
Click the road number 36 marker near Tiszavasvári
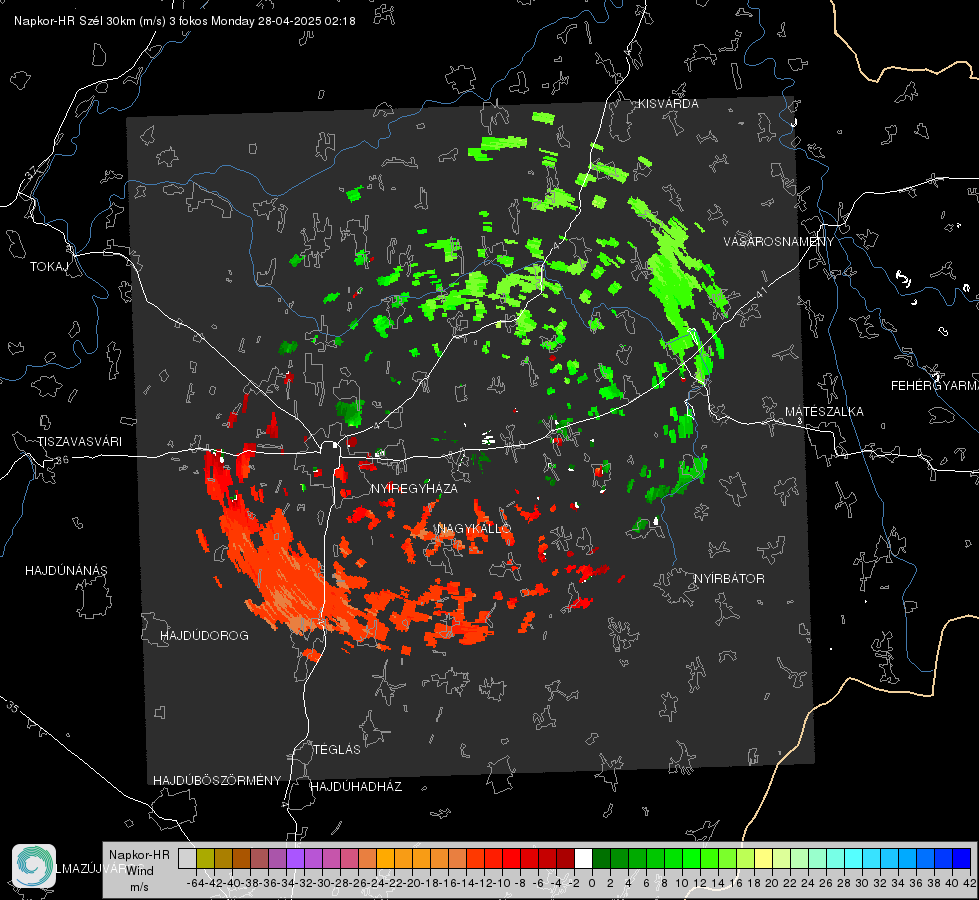pos(62,460)
